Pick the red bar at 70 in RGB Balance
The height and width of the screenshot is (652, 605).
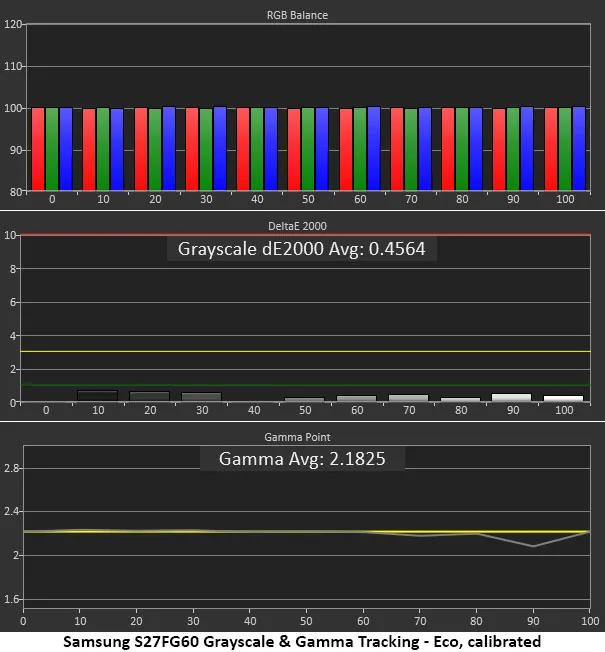click(x=397, y=148)
